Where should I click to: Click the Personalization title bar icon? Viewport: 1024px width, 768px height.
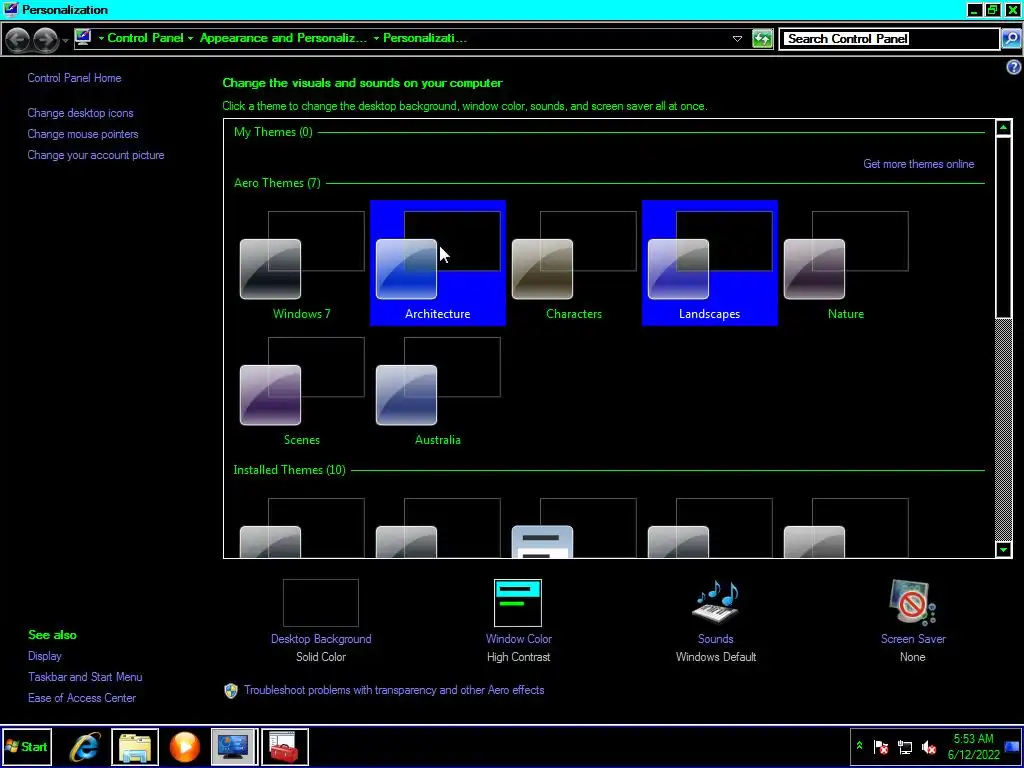[x=10, y=9]
